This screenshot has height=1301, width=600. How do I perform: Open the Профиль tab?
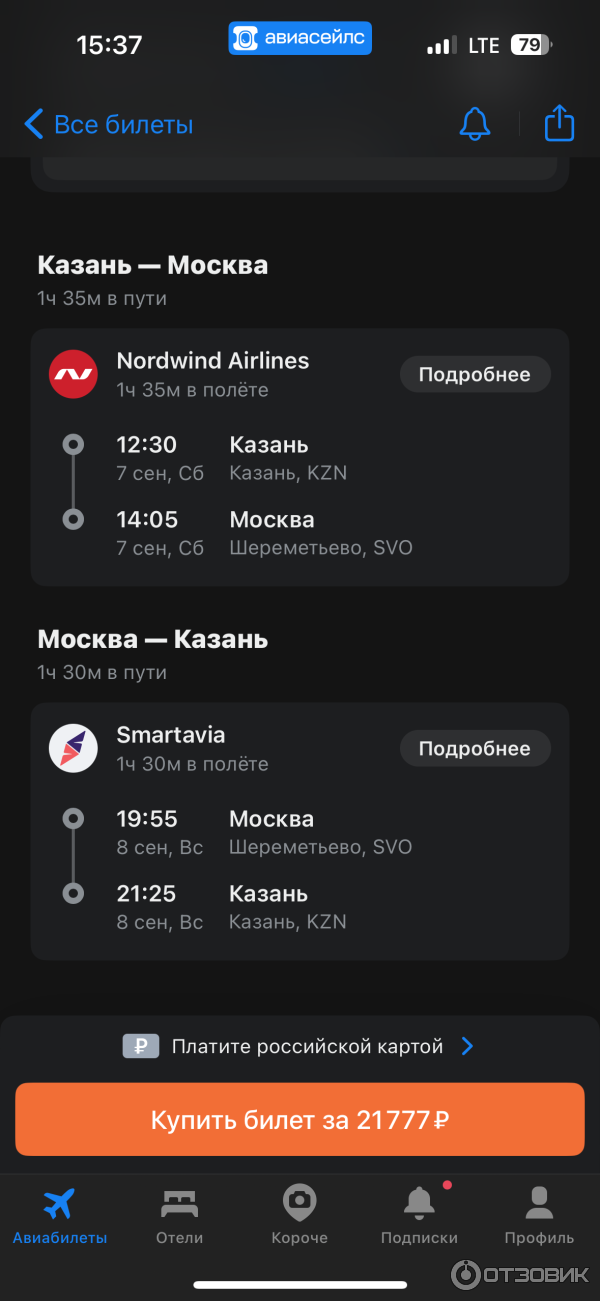point(539,1215)
